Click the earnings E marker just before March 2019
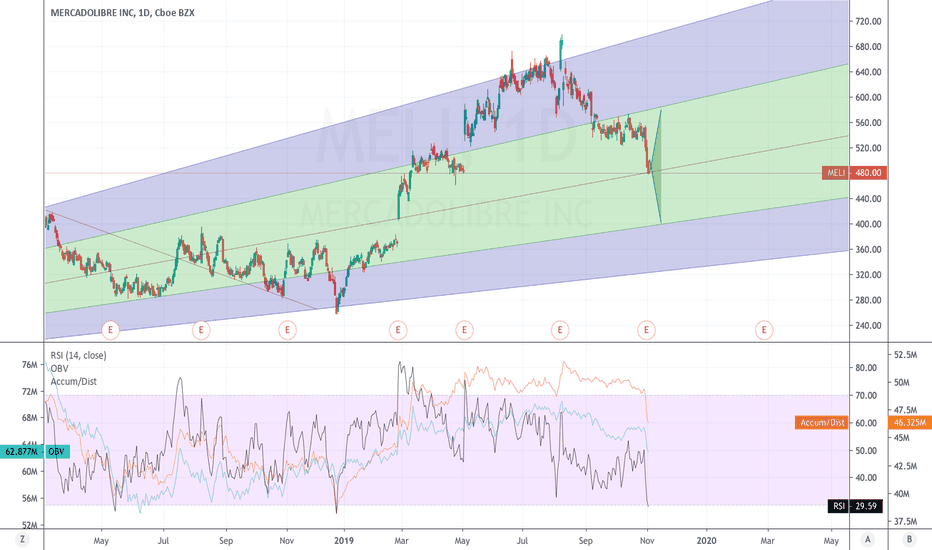932x550 pixels. (x=398, y=329)
